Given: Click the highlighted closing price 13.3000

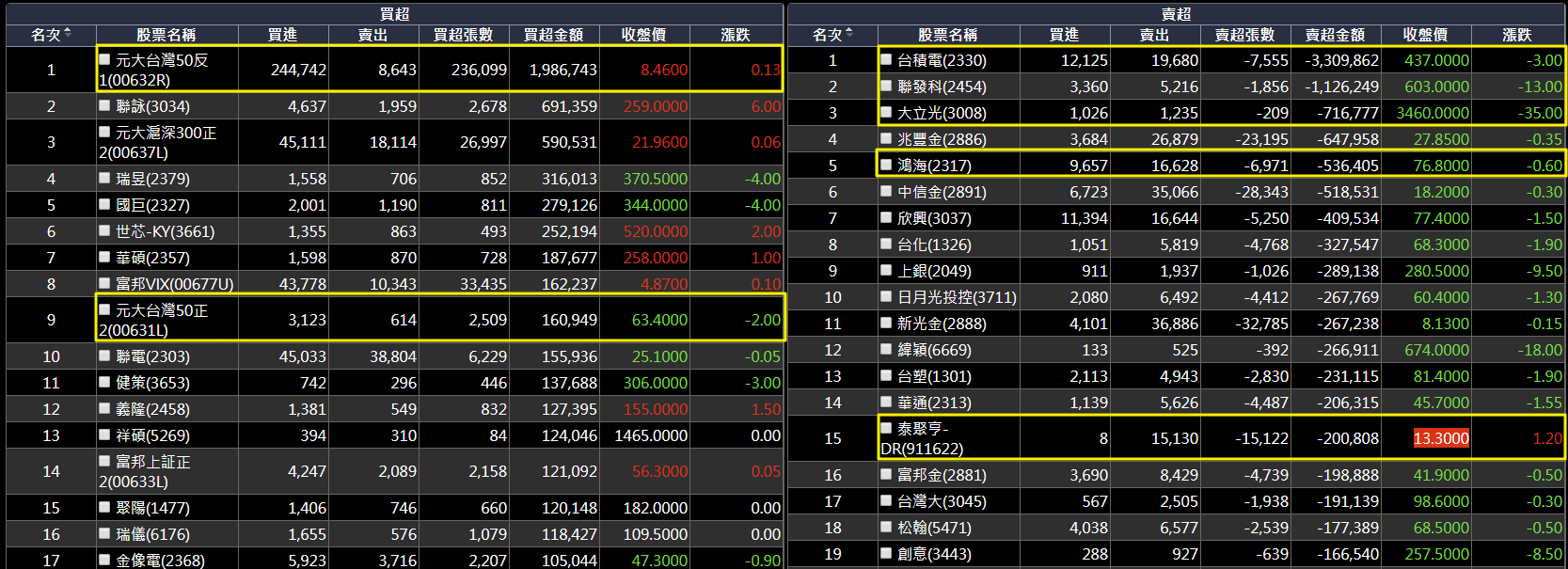Looking at the screenshot, I should (1441, 438).
